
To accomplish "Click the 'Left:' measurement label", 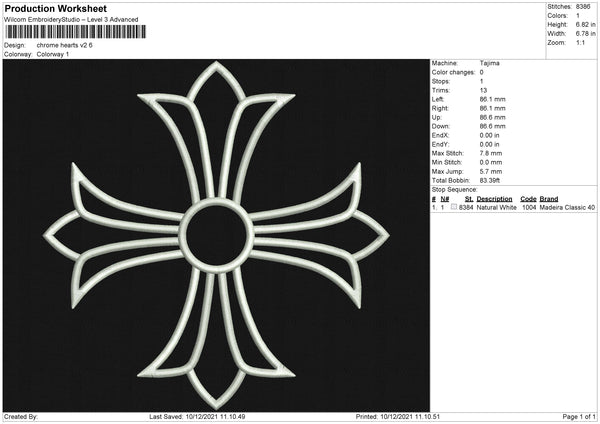I will click(x=438, y=99).
